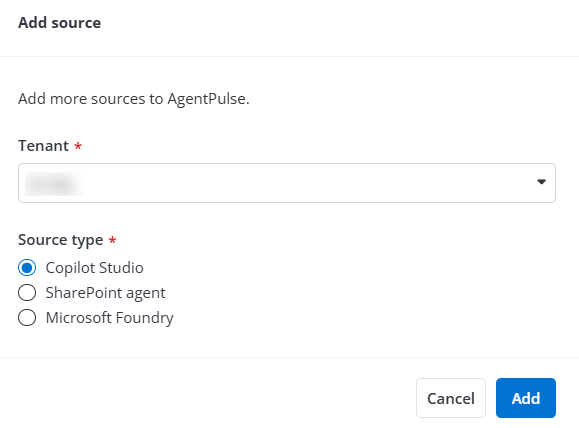The height and width of the screenshot is (428, 579).
Task: Open the Tenant dropdown arrow
Action: [x=541, y=182]
